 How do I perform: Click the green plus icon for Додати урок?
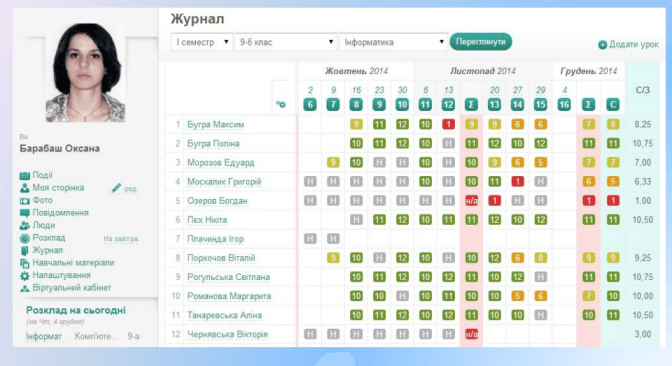point(602,45)
